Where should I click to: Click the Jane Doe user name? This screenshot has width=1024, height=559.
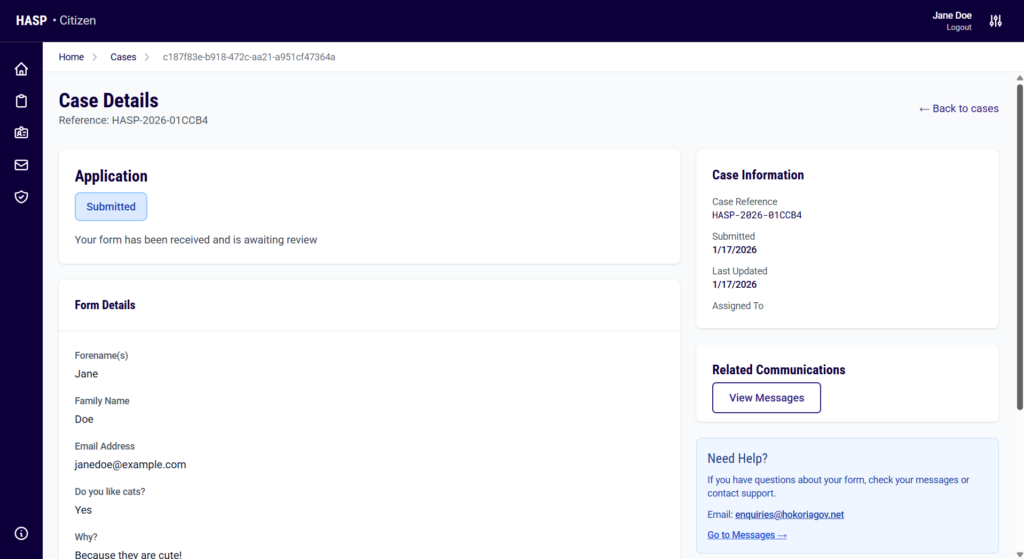(x=951, y=15)
